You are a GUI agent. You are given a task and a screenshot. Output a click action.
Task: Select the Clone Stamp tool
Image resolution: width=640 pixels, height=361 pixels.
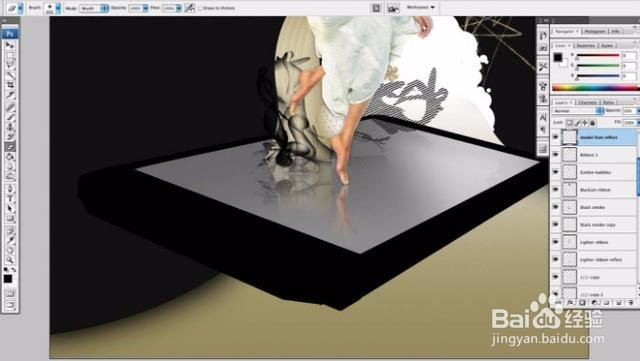point(10,127)
